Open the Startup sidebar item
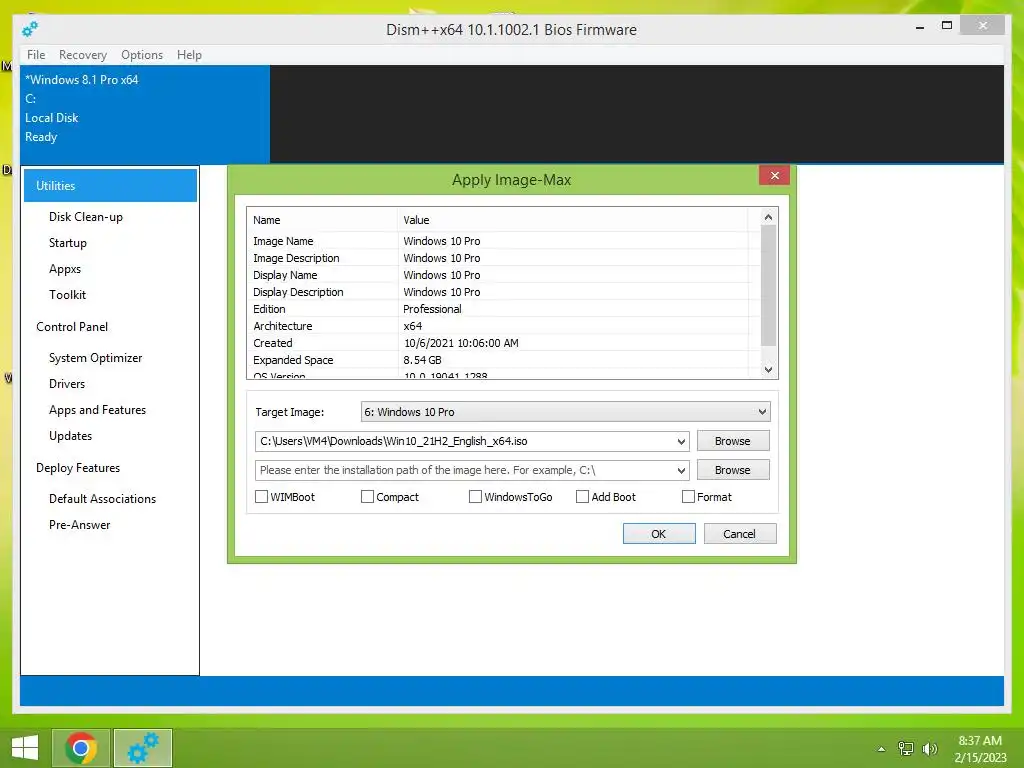 pyautogui.click(x=67, y=243)
